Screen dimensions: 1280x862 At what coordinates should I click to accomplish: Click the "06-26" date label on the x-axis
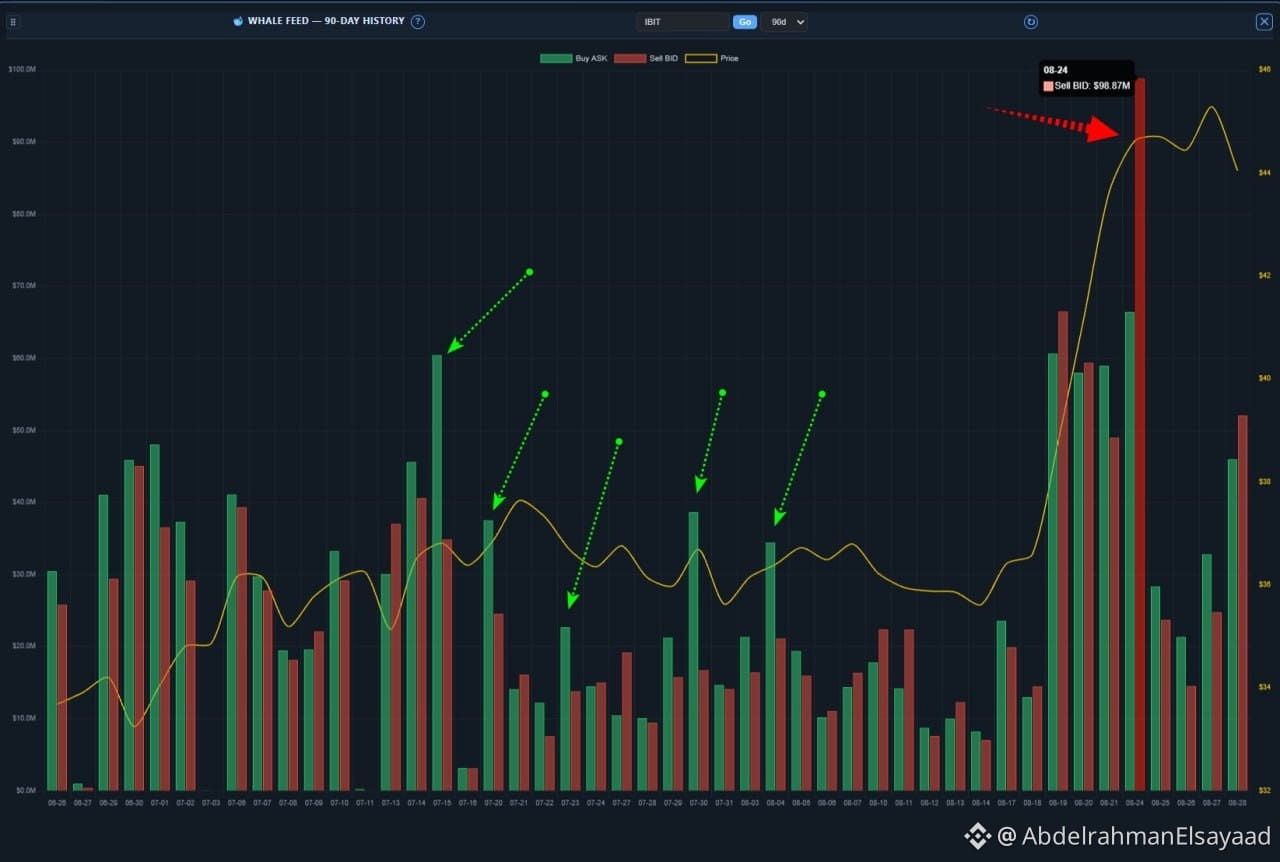[x=57, y=803]
